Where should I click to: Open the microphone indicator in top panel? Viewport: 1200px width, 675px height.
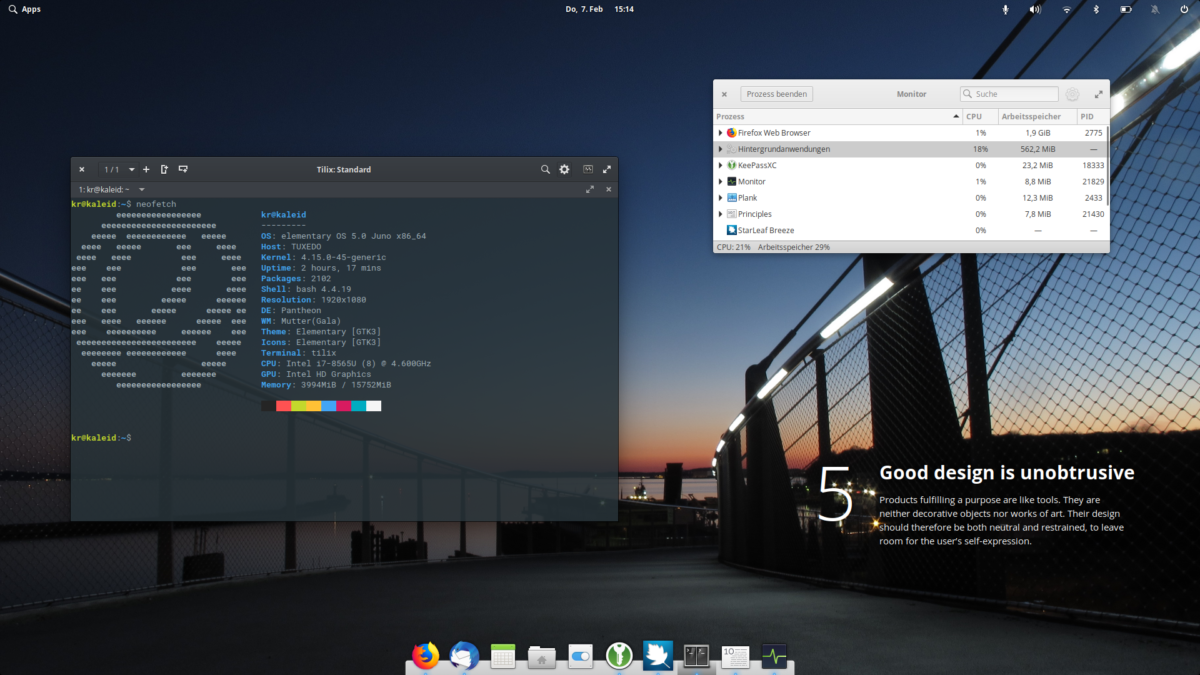[x=1006, y=9]
